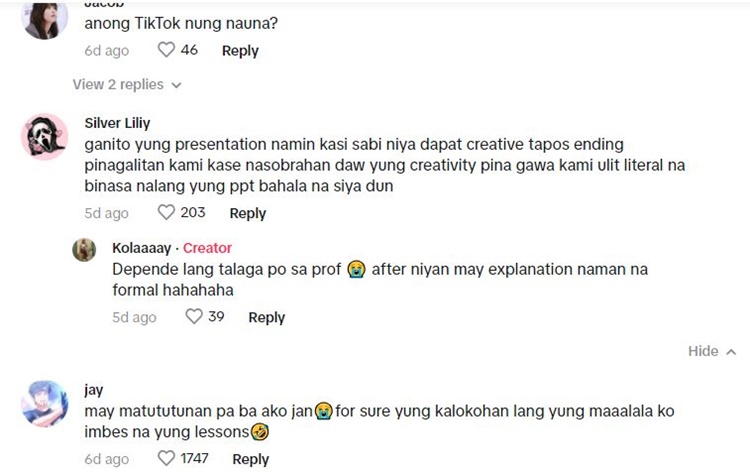Image resolution: width=750 pixels, height=472 pixels.
Task: Reply to Kolaaaay's creator comment
Action: tap(266, 317)
